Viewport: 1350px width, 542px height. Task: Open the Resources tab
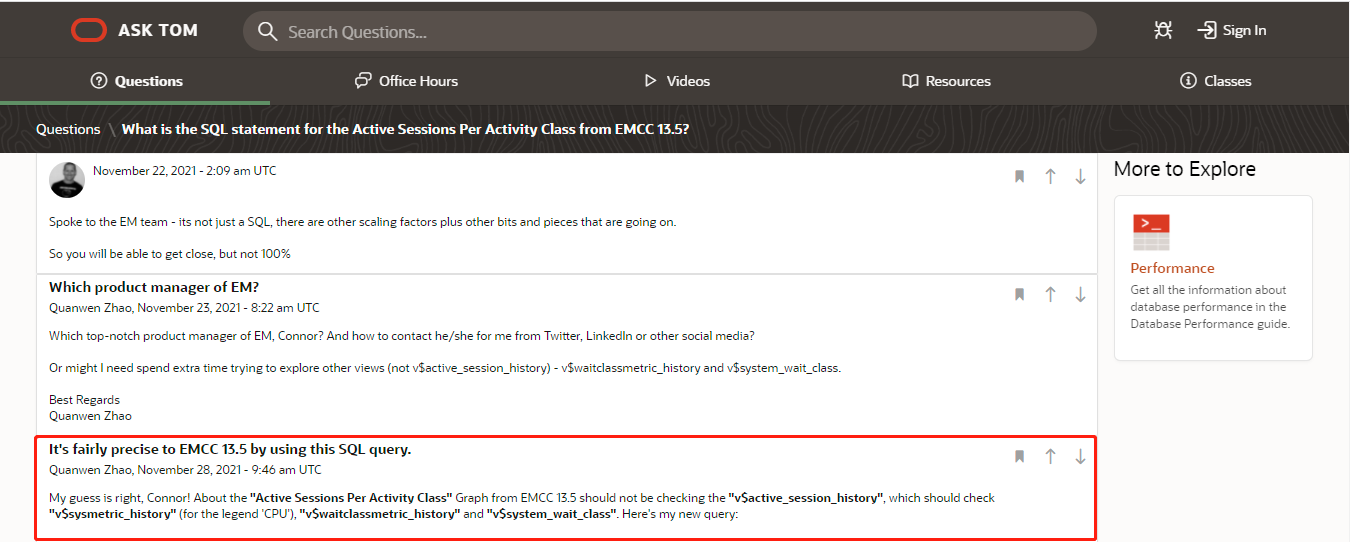946,81
